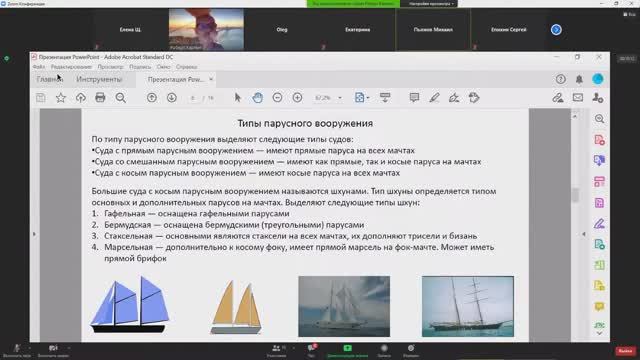
Task: Expand the fit page options dropdown arrow
Action: click(x=368, y=98)
